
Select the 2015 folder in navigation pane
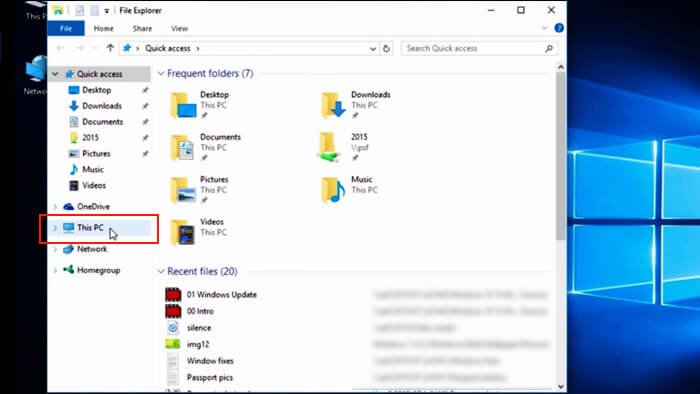click(90, 137)
